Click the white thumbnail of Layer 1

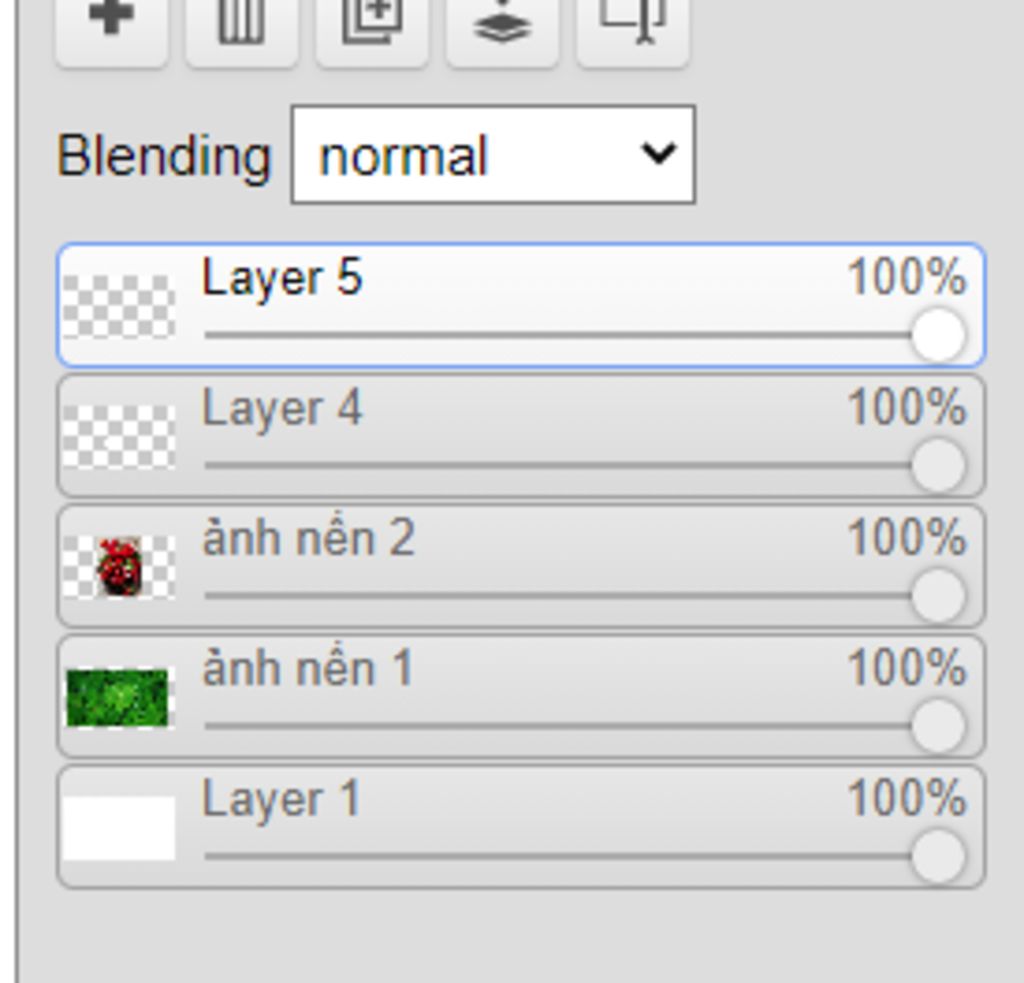119,828
